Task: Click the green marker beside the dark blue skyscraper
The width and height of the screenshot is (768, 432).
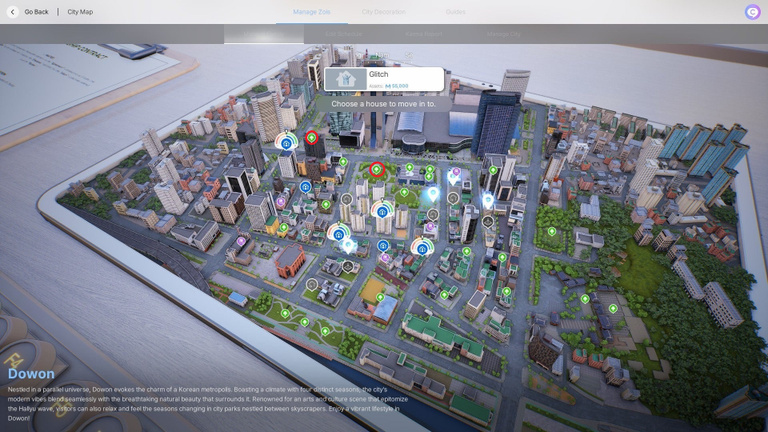Action: (493, 170)
